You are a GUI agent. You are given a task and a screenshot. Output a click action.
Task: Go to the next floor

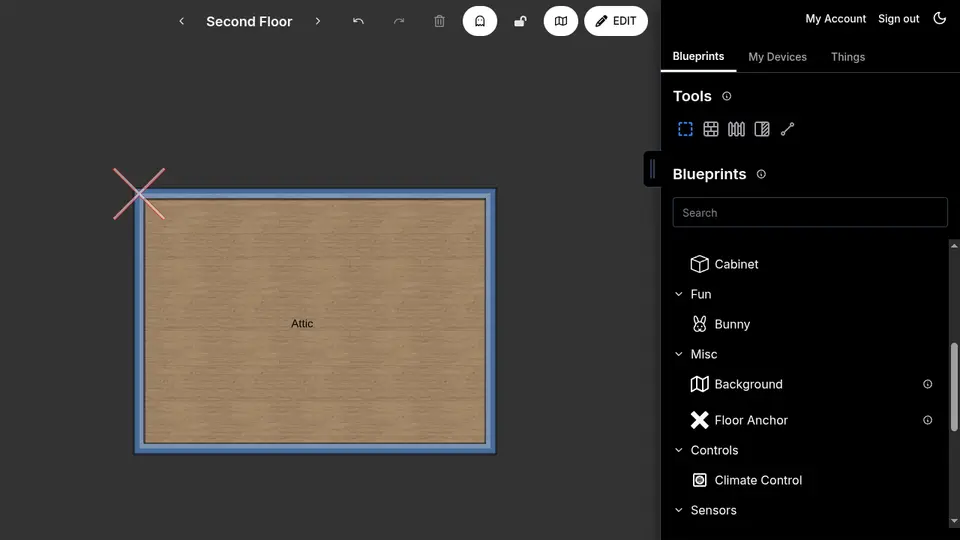[x=318, y=21]
